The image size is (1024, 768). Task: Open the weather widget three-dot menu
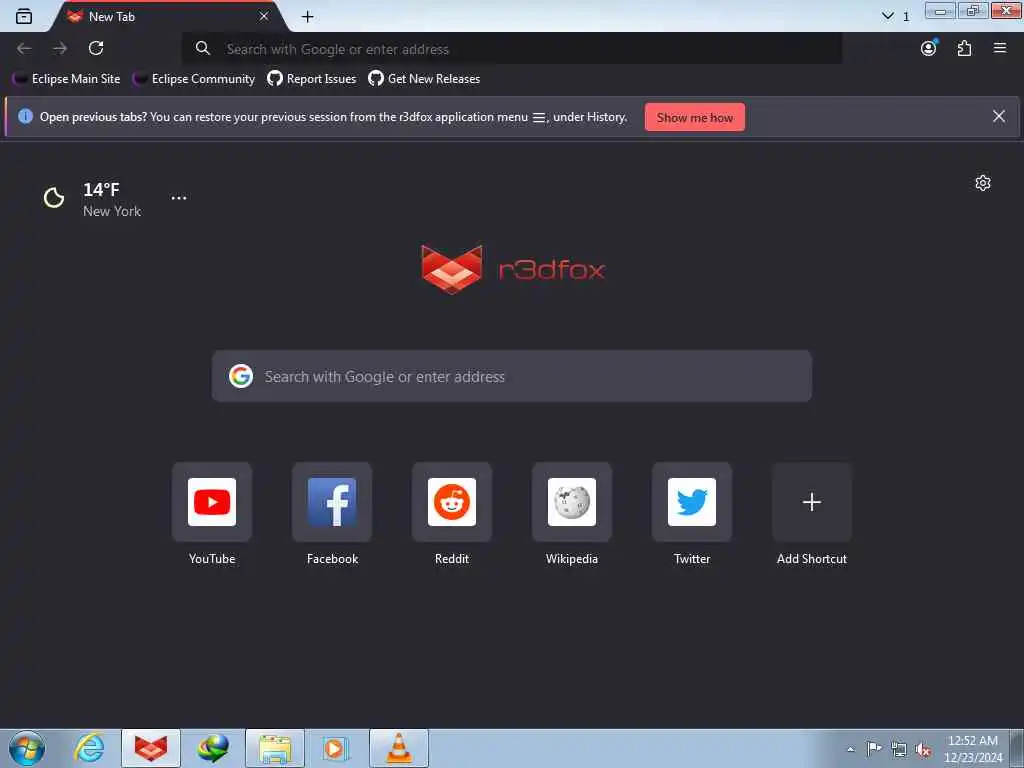(x=179, y=198)
